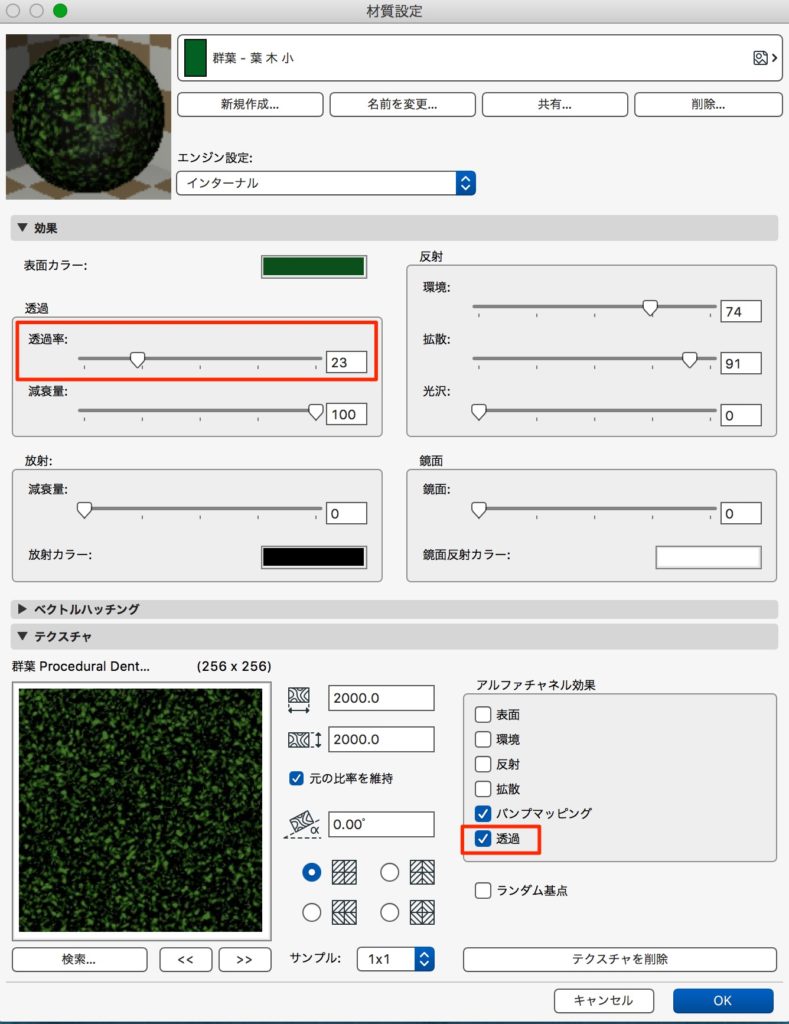Click the texture height field 2000.0

coord(381,739)
